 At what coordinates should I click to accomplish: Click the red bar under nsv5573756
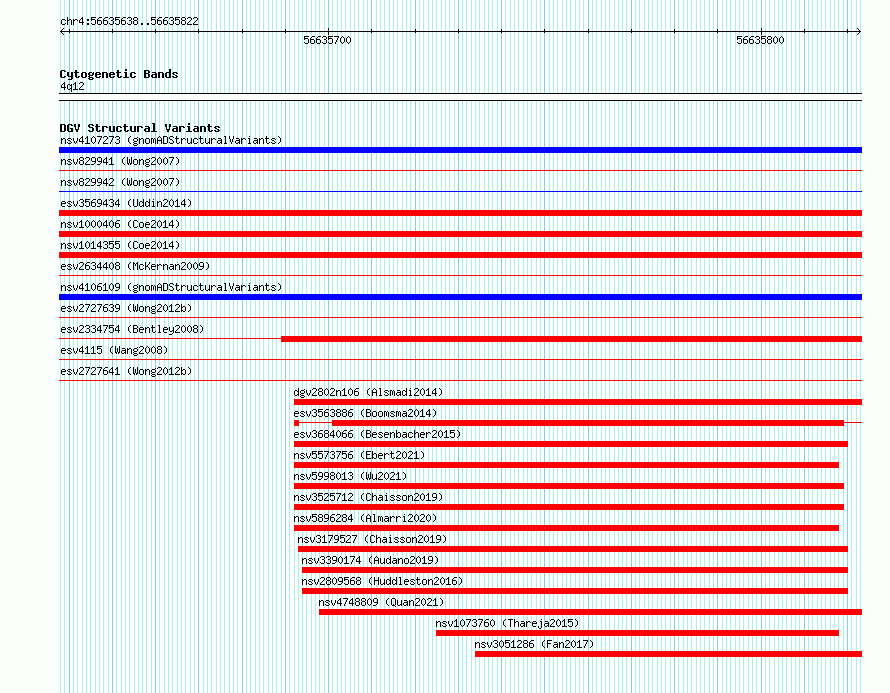pyautogui.click(x=566, y=465)
